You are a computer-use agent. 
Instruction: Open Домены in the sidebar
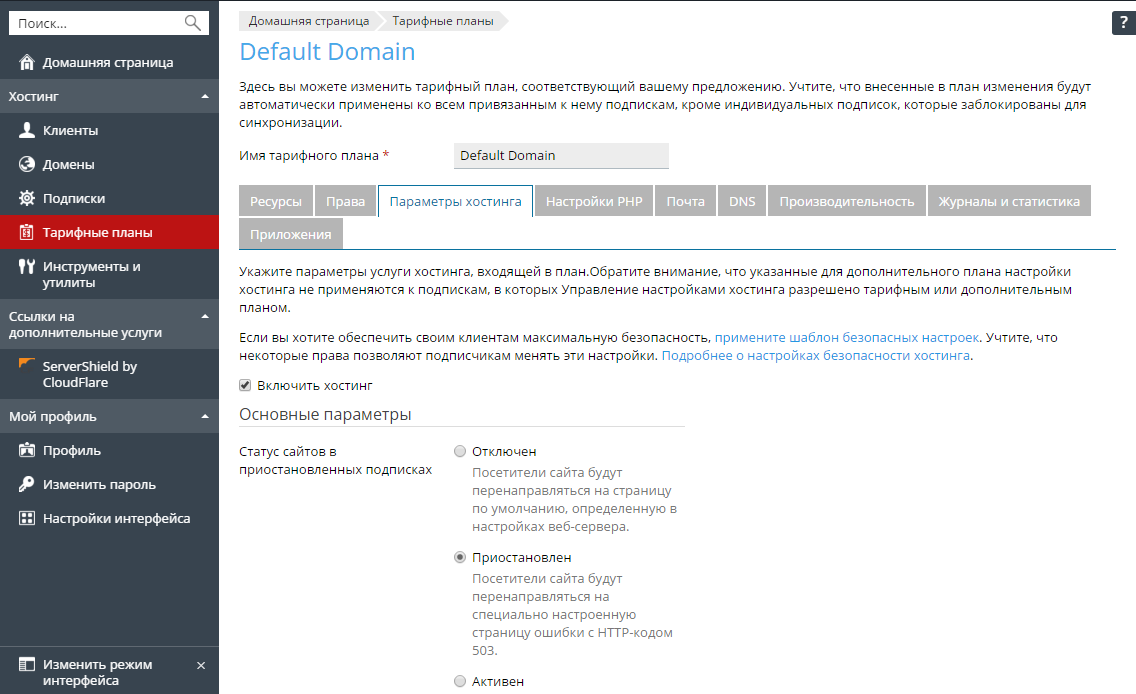coord(109,164)
